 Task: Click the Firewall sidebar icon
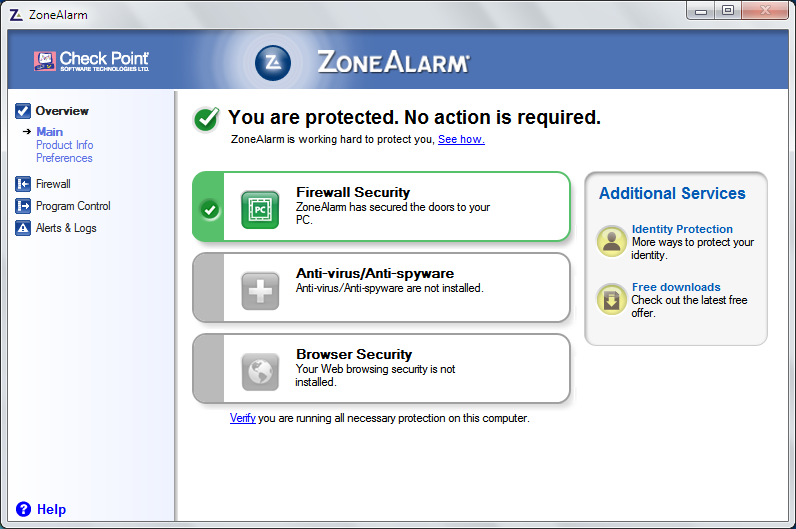(x=23, y=184)
